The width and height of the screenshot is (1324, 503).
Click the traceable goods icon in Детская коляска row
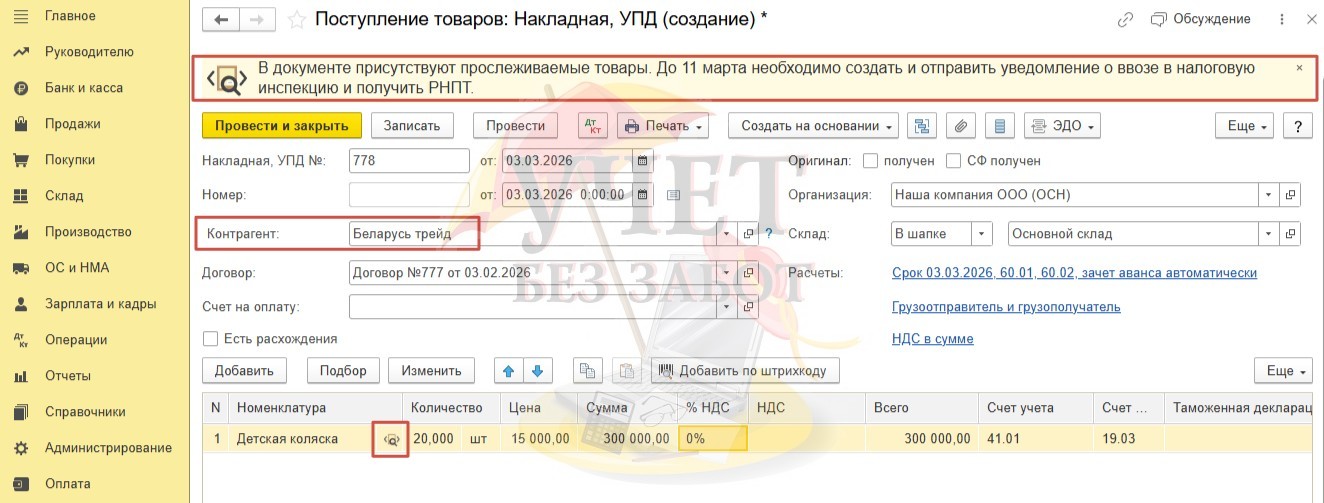[x=391, y=439]
